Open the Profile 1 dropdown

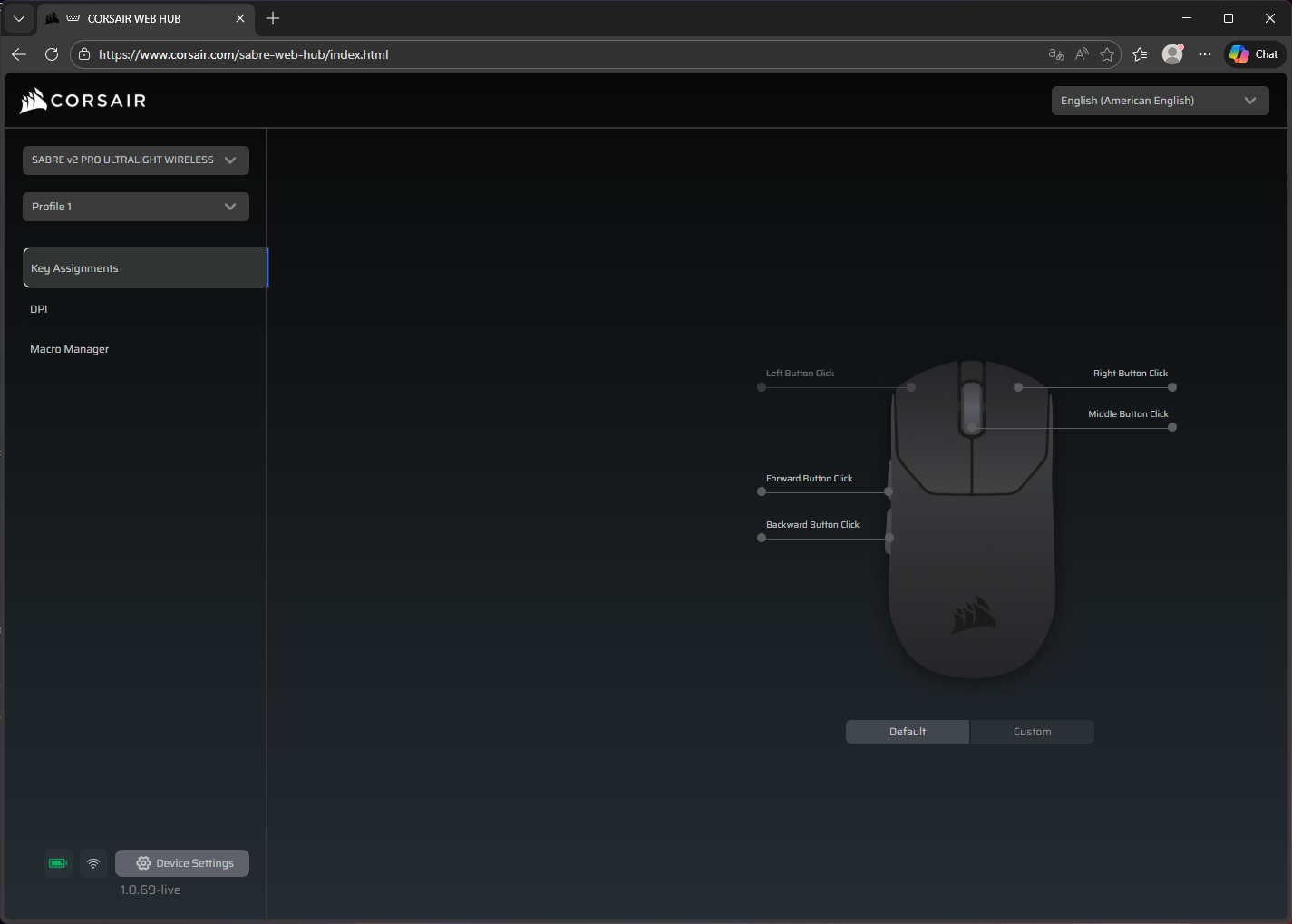click(136, 207)
